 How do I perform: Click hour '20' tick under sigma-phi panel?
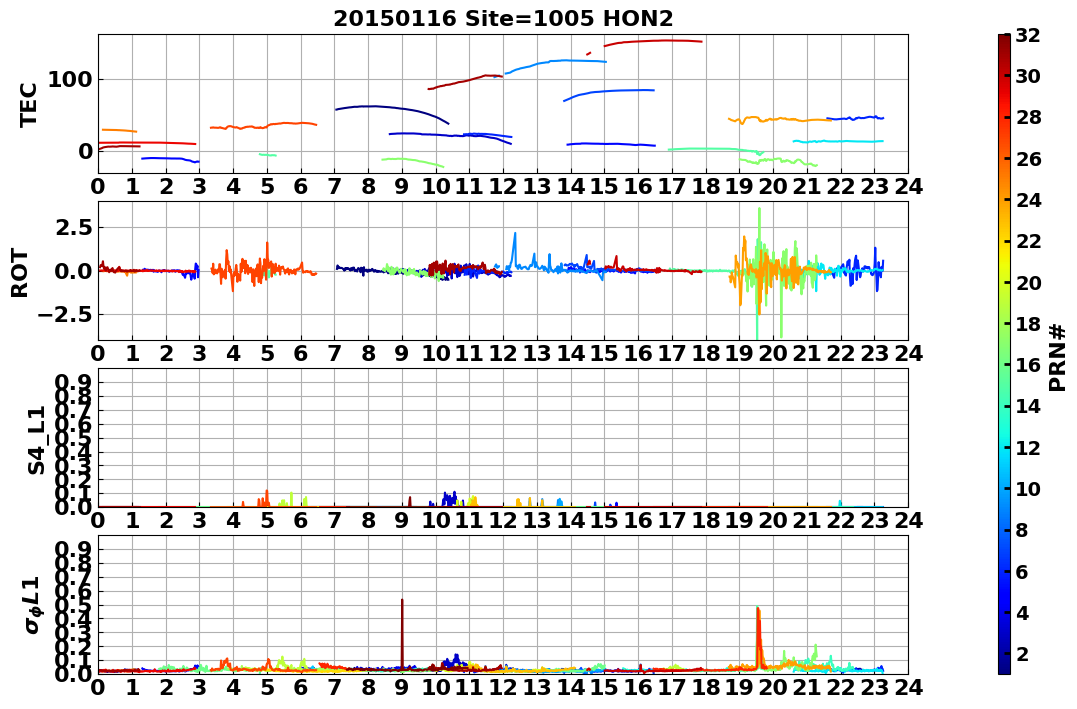(773, 686)
